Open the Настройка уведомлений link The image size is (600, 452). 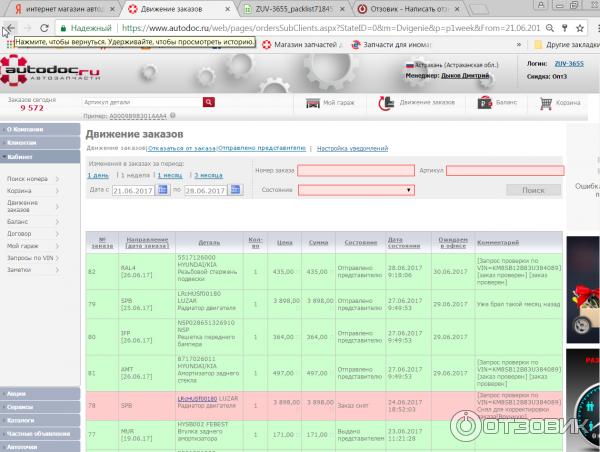352,148
